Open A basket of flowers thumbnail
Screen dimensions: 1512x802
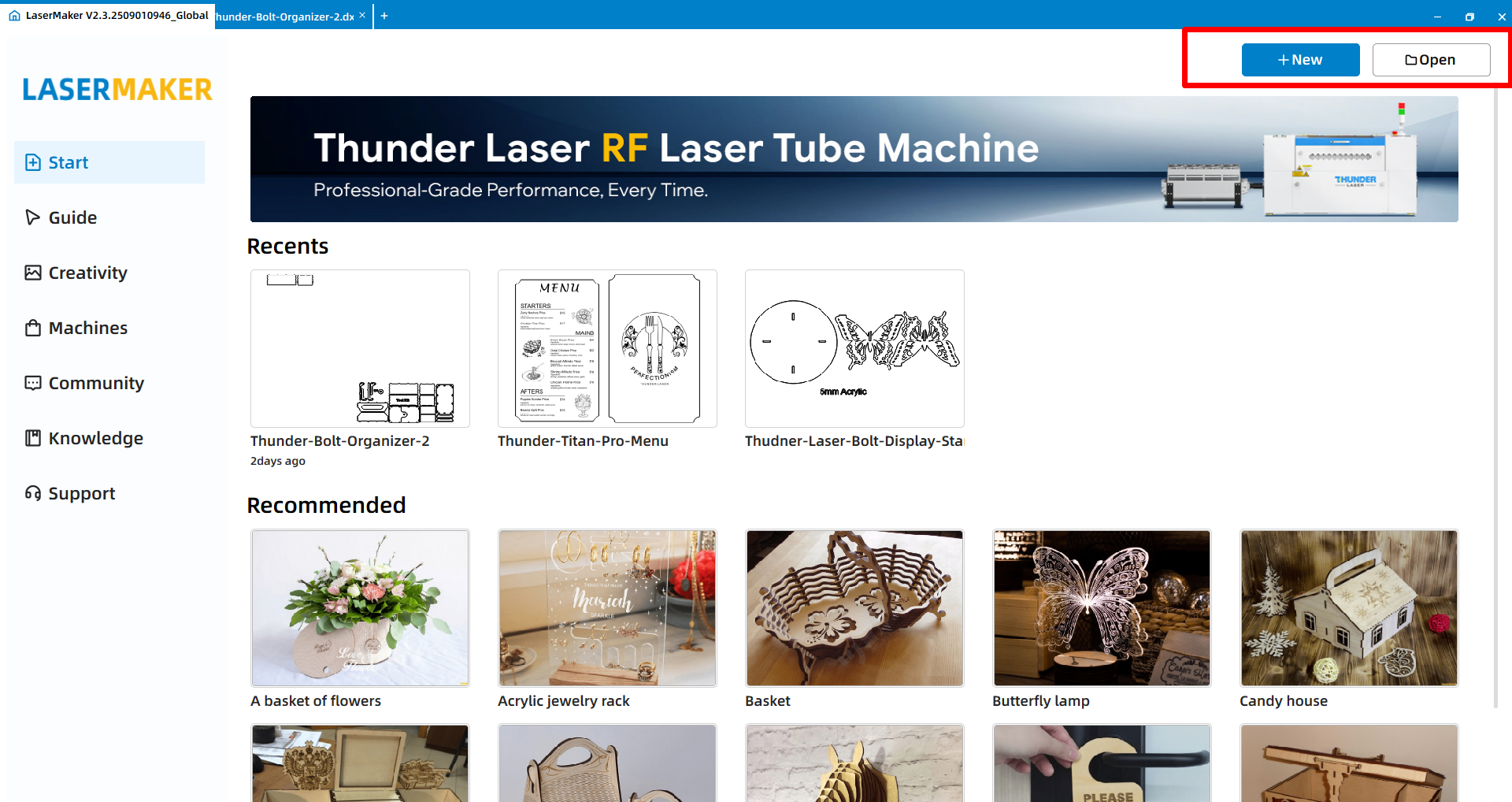[x=360, y=607]
